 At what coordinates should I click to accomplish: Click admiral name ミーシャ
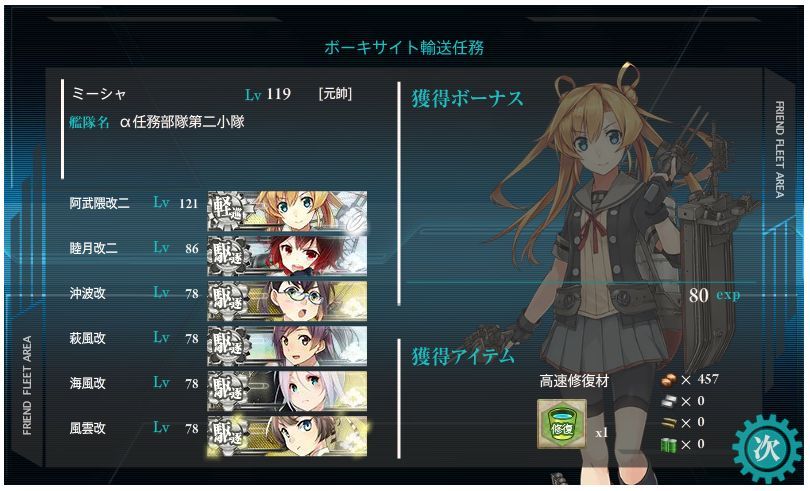tap(99, 94)
